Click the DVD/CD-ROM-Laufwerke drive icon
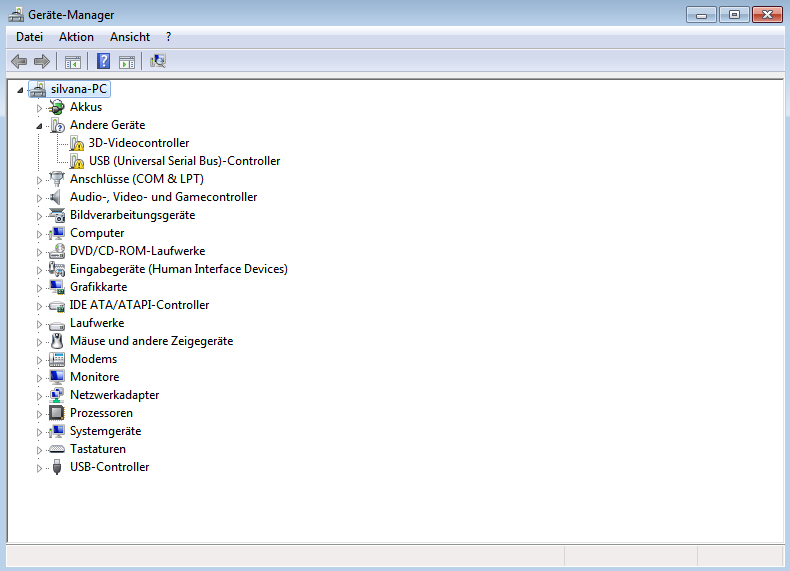Screen dimensions: 790x571 (57, 251)
